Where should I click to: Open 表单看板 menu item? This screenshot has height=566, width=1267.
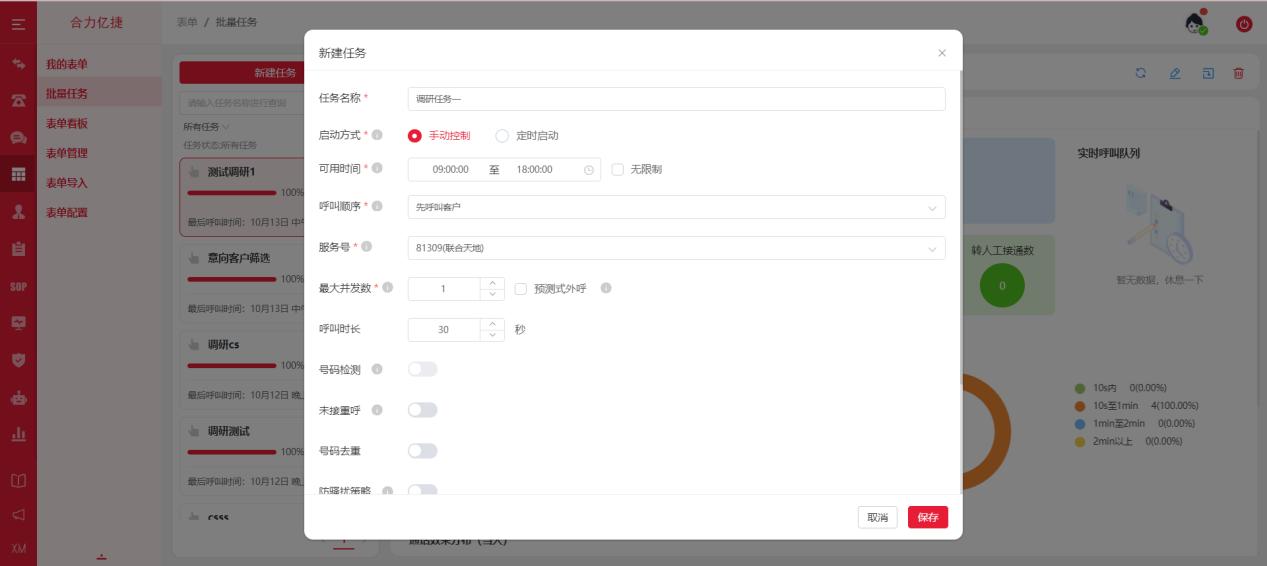coord(67,124)
